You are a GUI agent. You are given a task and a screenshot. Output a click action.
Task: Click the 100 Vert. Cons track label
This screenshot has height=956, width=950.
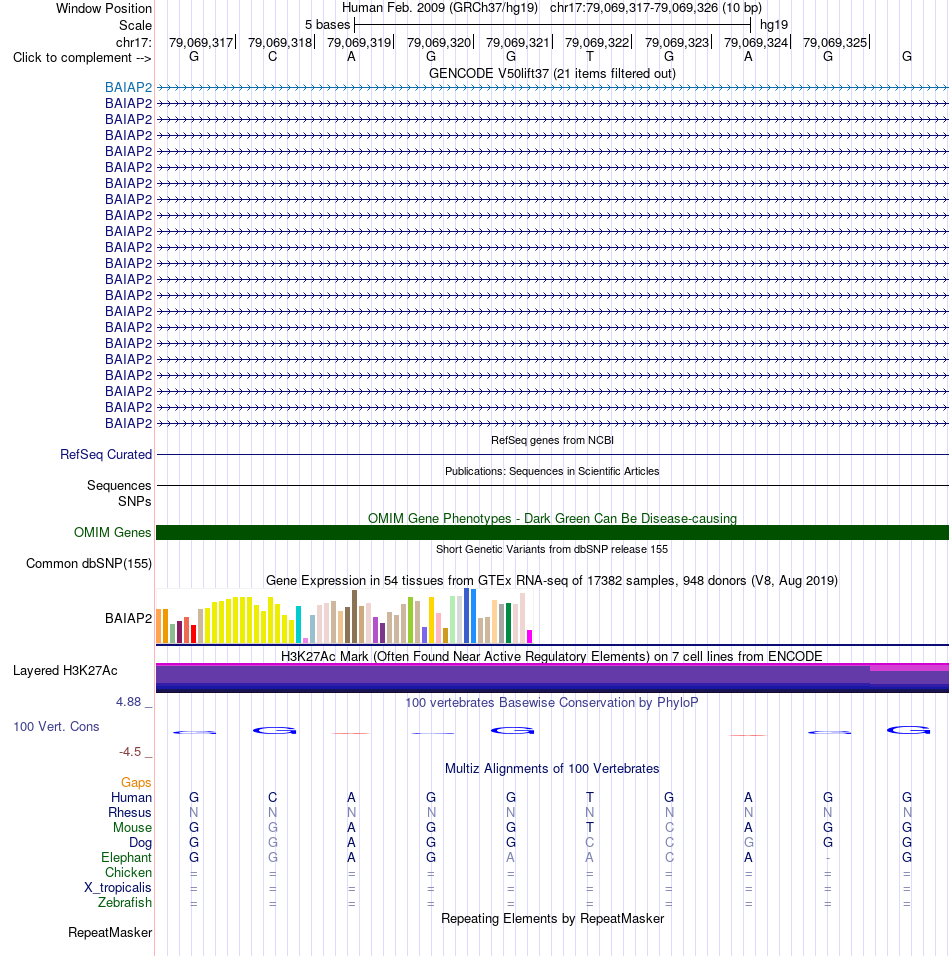pyautogui.click(x=56, y=727)
